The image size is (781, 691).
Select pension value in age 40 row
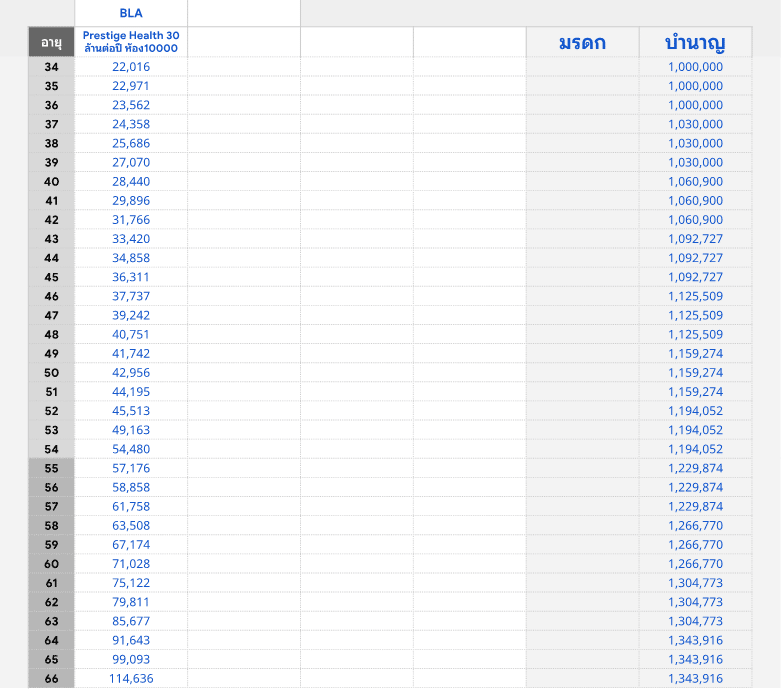click(x=695, y=181)
